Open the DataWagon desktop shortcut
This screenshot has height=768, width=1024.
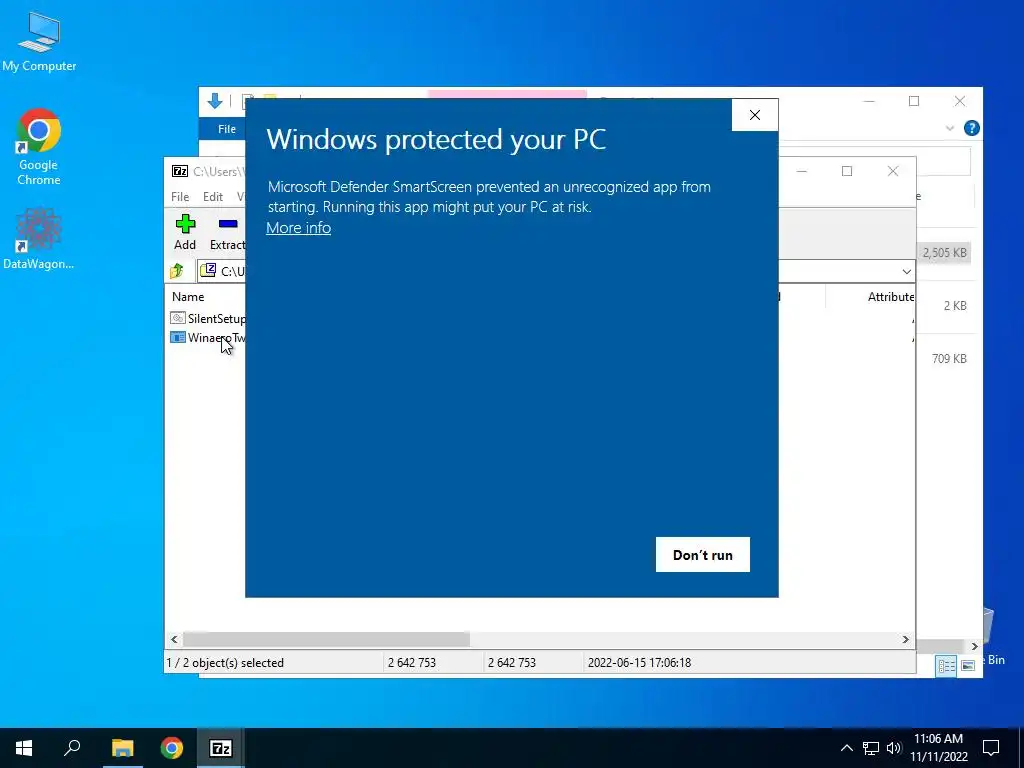[x=39, y=238]
